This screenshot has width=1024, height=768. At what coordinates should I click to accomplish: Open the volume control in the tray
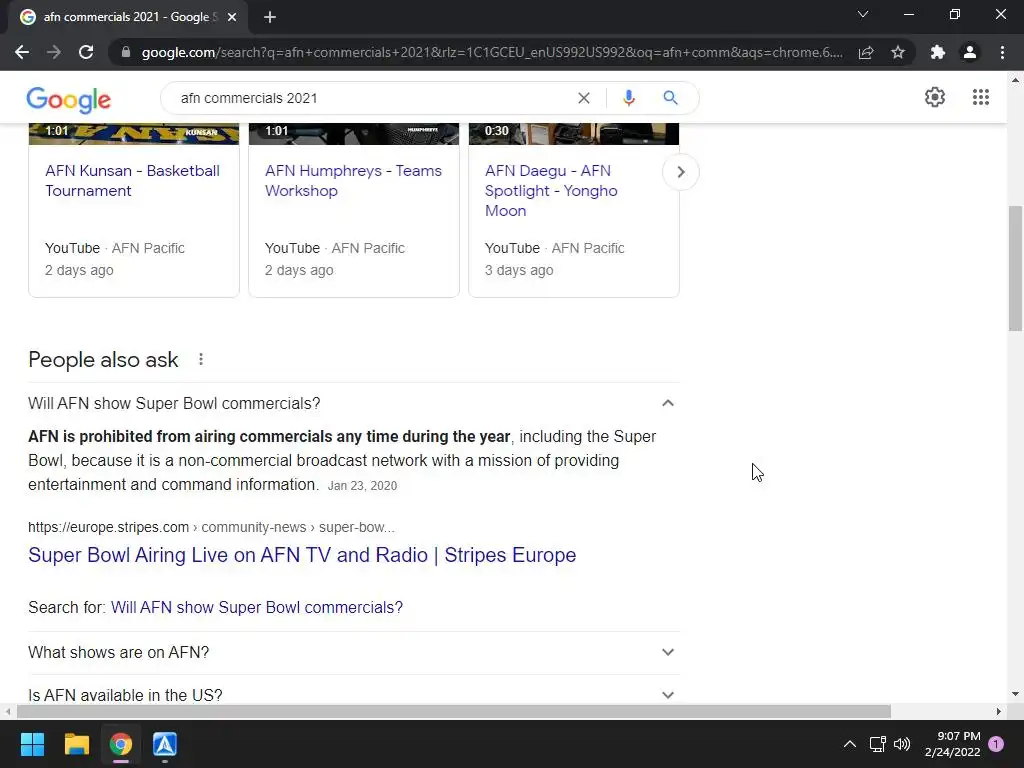902,744
